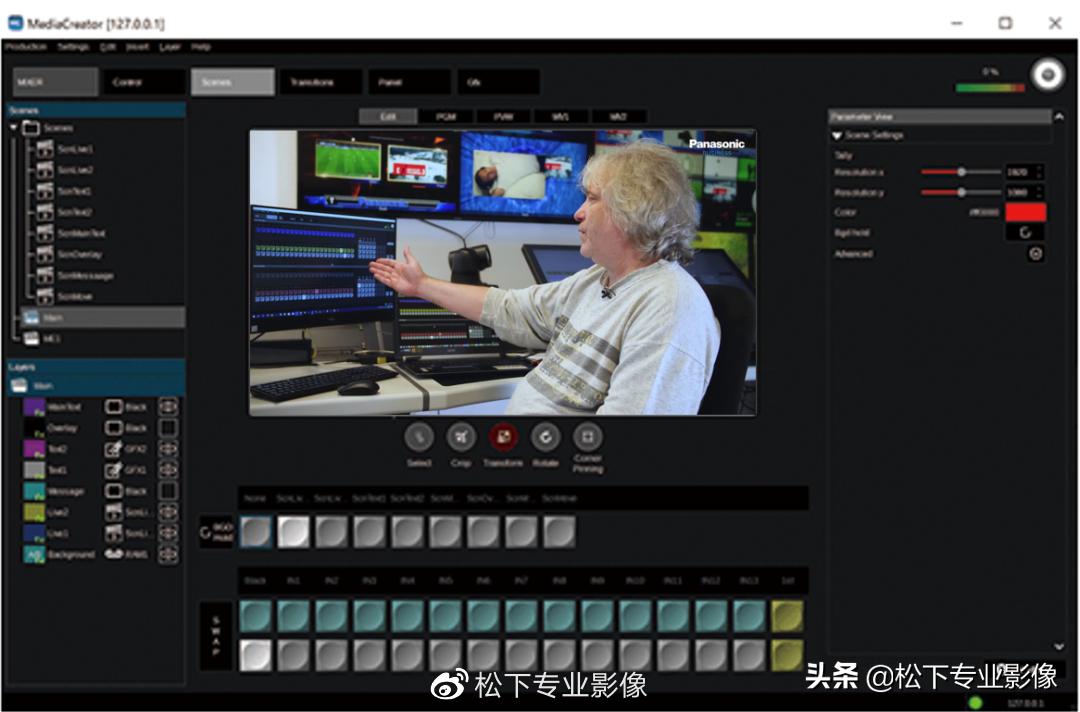Screen dimensions: 1080x712
Task: Click Black source icon on MainText row
Action: click(113, 407)
